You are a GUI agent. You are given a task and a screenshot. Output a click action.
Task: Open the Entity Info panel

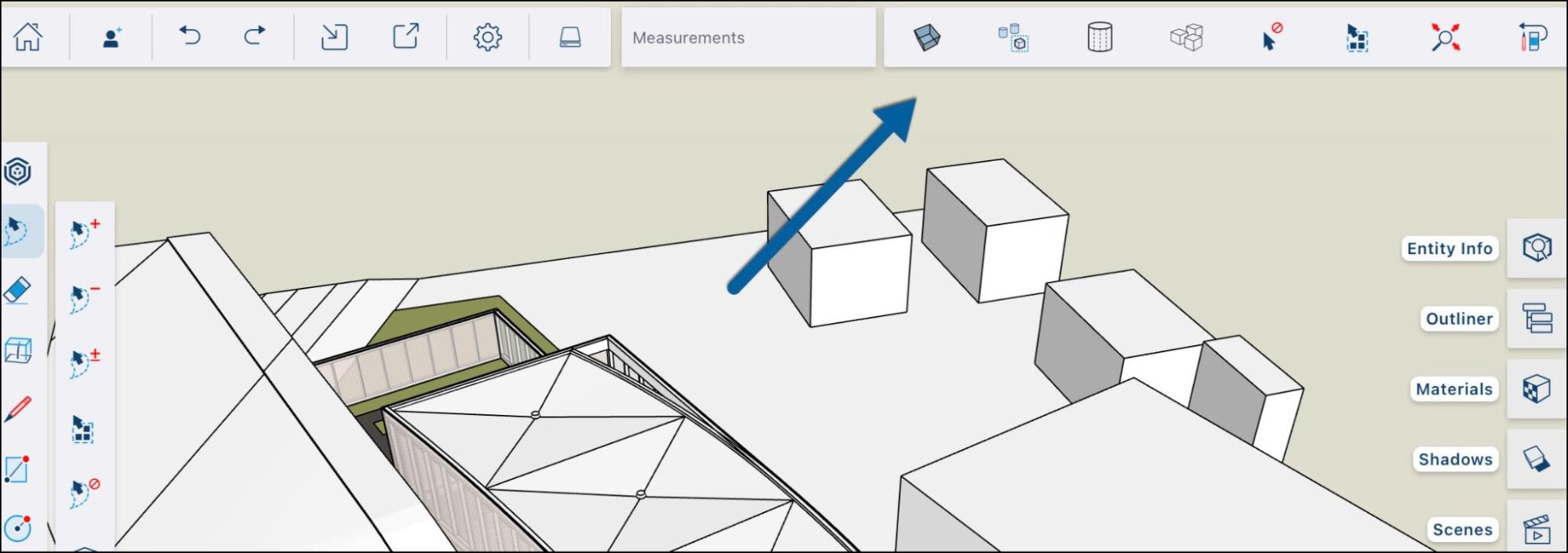[1536, 248]
